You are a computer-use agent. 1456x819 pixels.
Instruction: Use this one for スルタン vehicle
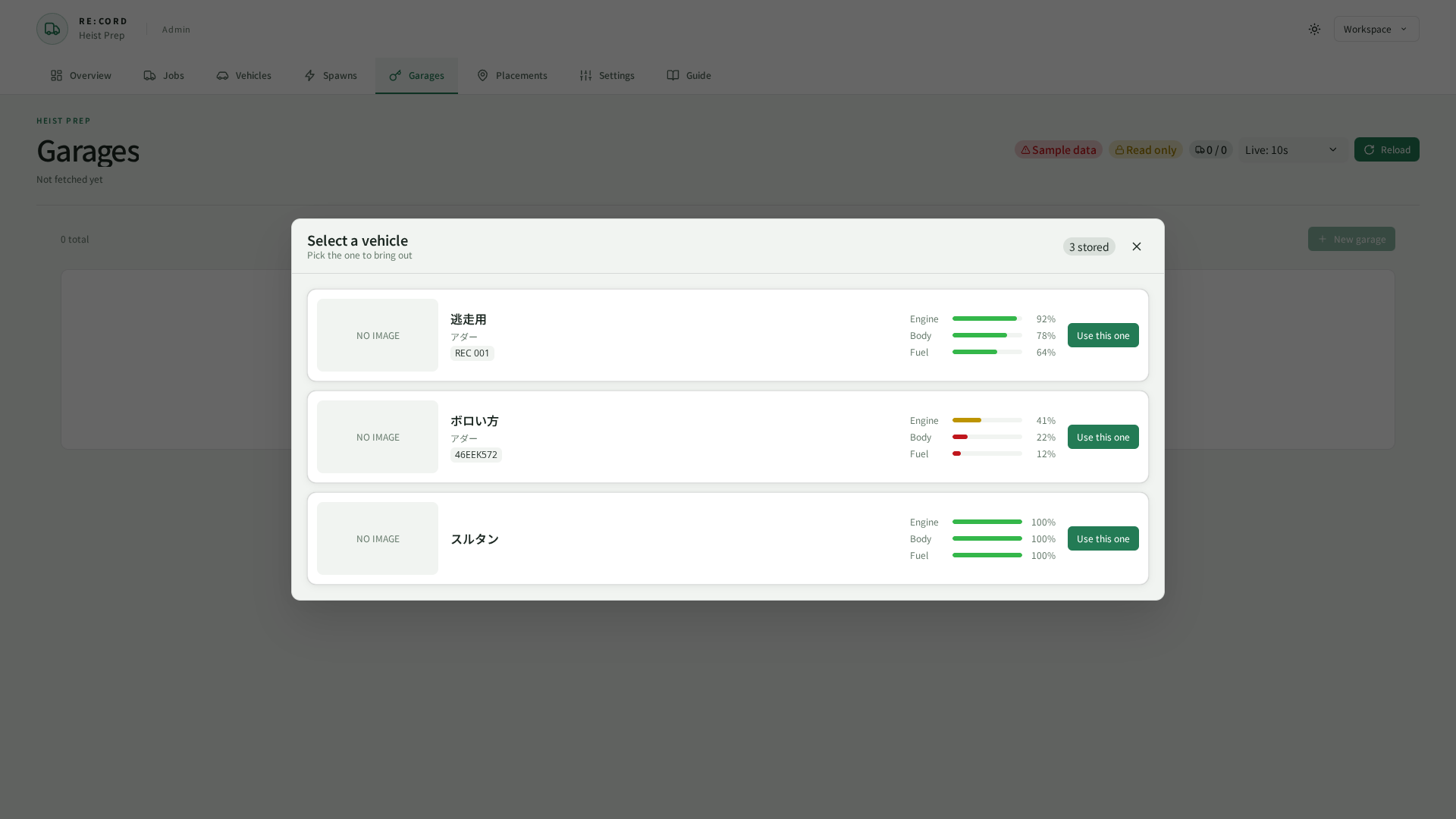[1103, 538]
